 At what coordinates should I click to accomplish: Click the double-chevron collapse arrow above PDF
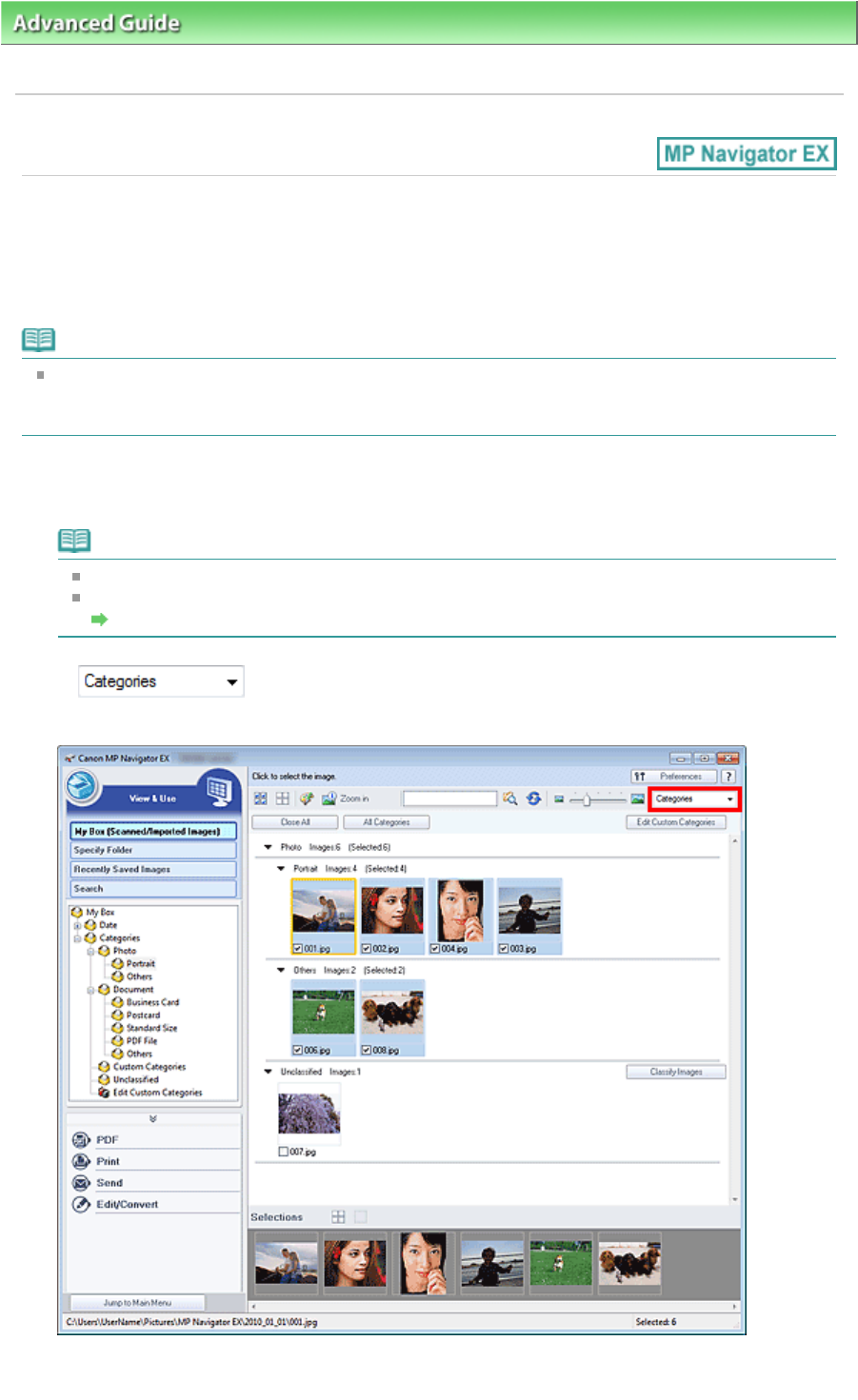point(152,1119)
